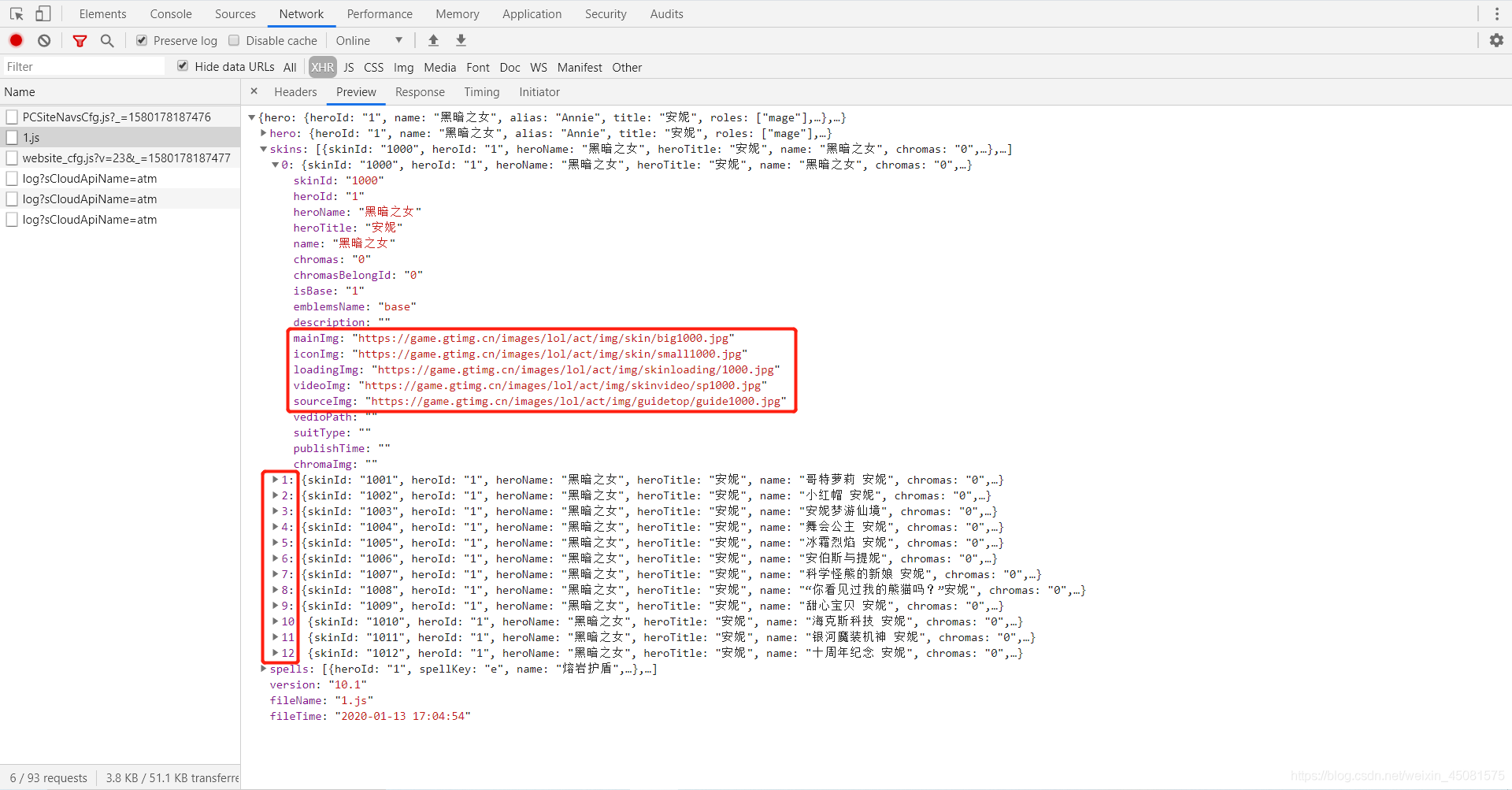Select the Preview tab

pyautogui.click(x=356, y=92)
